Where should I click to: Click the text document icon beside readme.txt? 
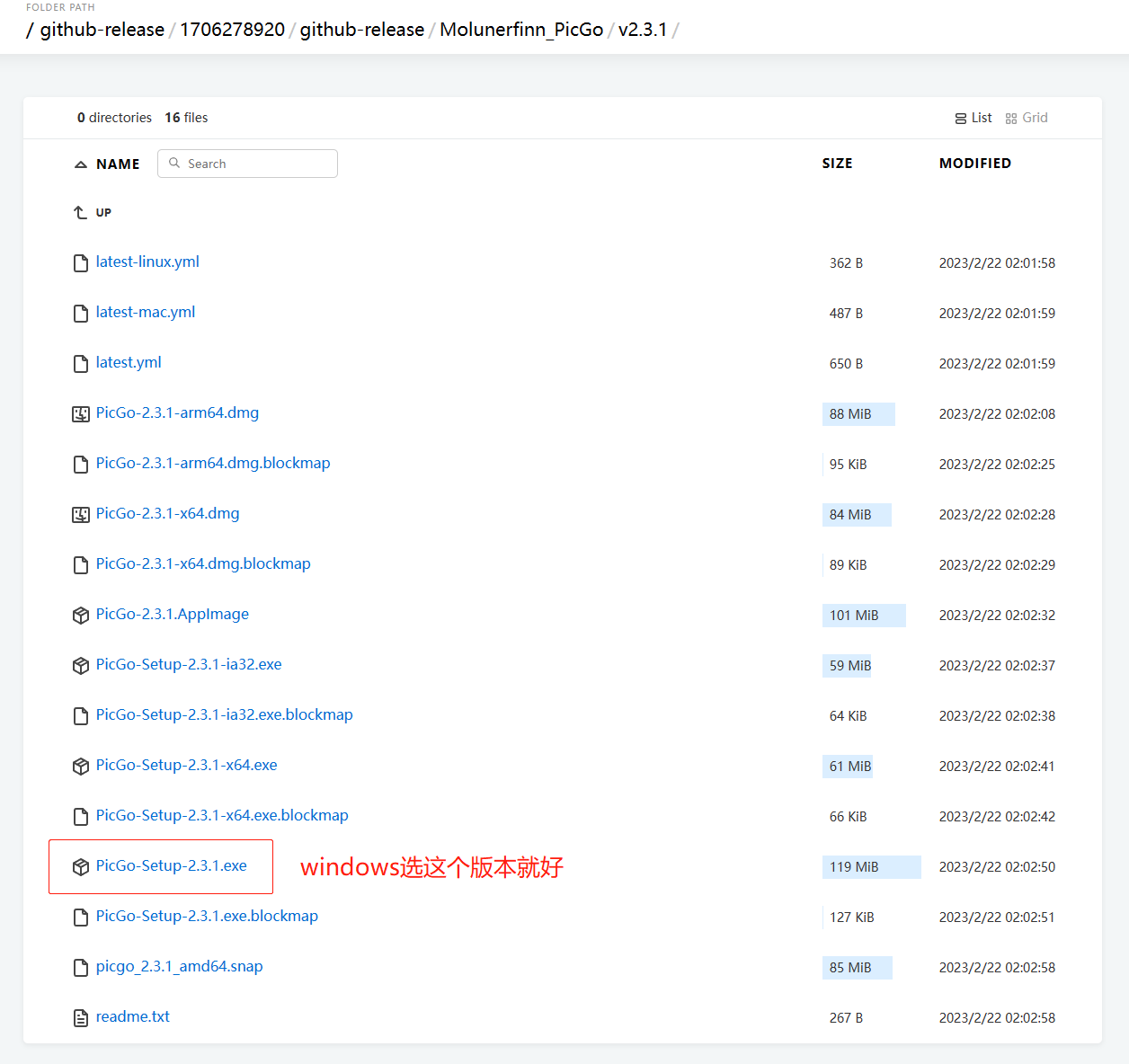[x=81, y=1018]
